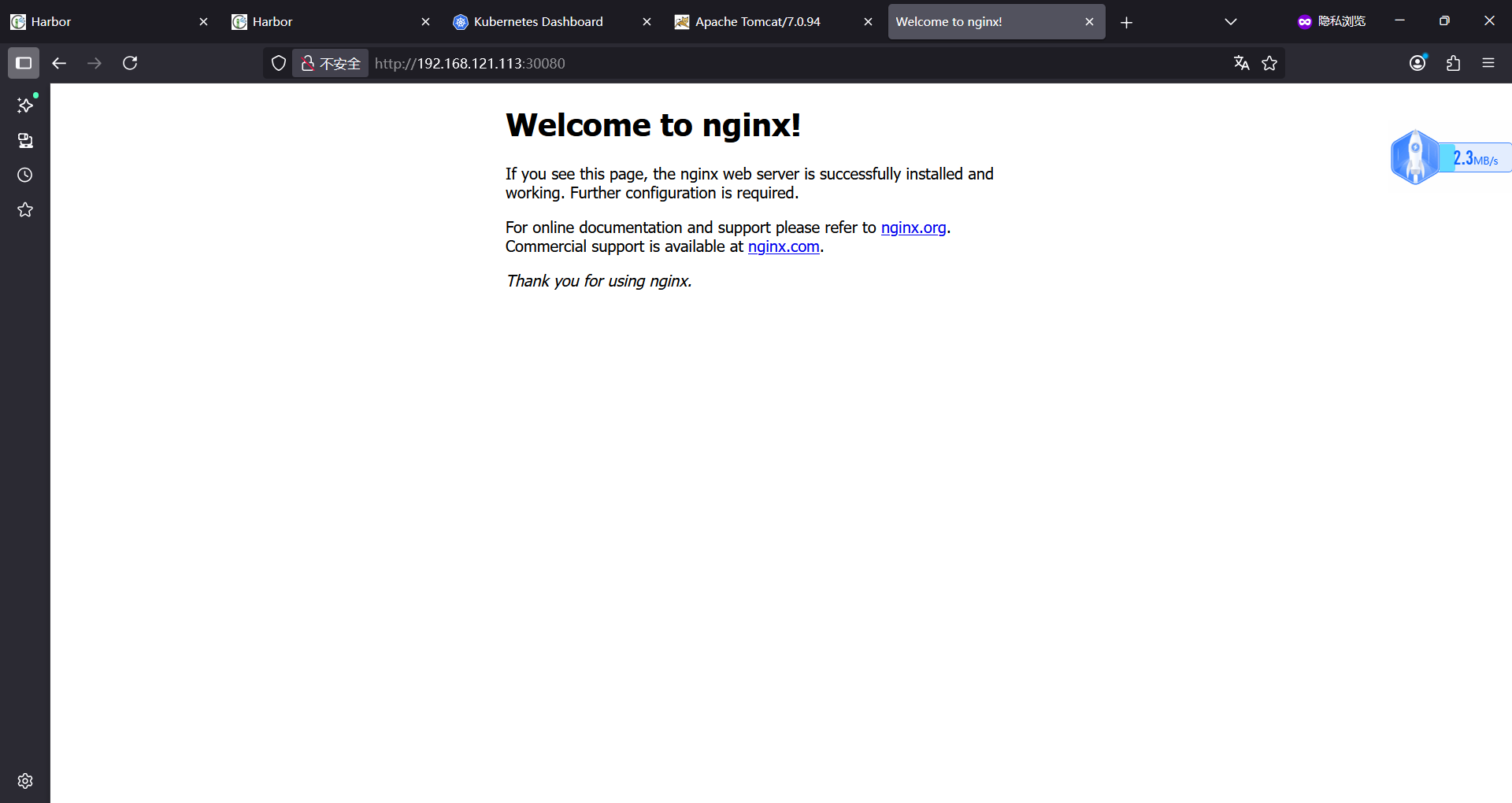Open synced tabs sidebar icon
Viewport: 1512px width, 803px height.
click(x=25, y=140)
